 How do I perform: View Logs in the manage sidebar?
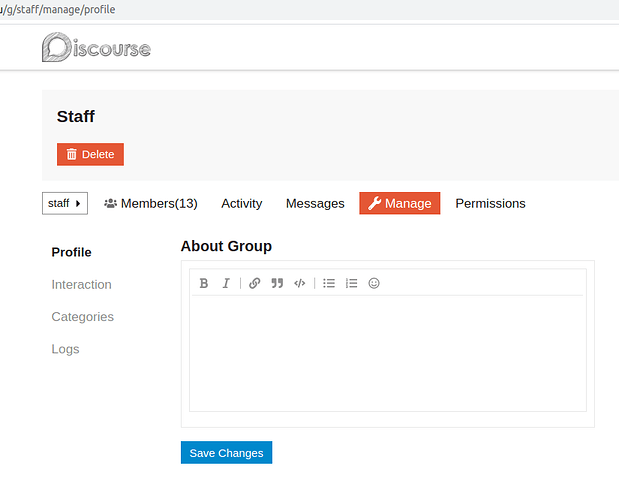65,349
